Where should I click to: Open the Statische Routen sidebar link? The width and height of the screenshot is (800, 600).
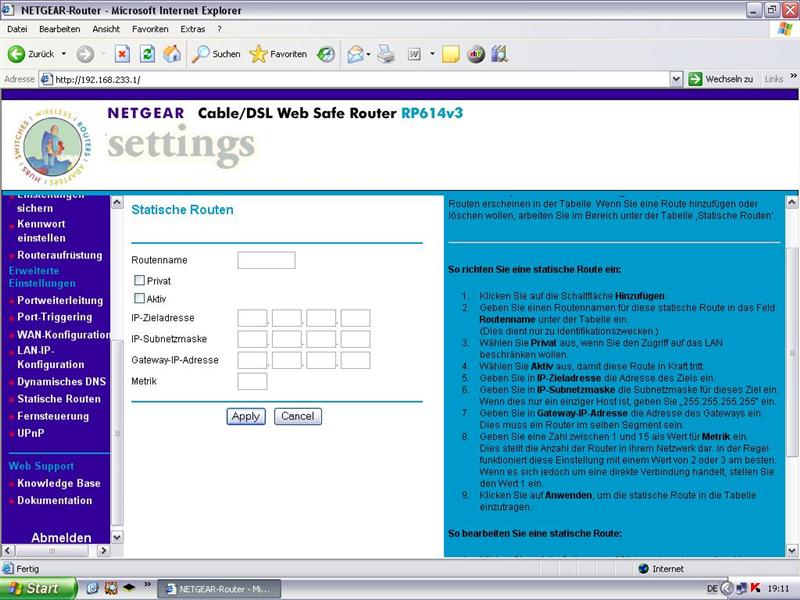click(x=59, y=399)
